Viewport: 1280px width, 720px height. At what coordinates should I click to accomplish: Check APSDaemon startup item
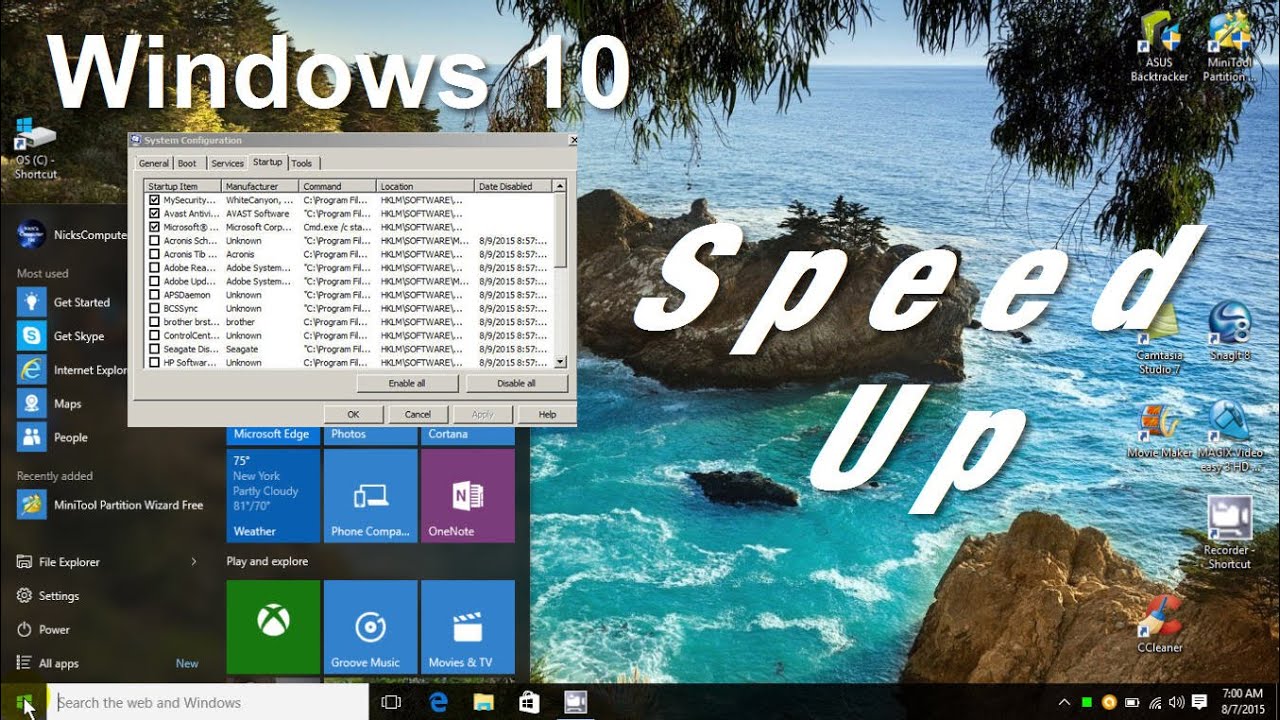tap(154, 295)
